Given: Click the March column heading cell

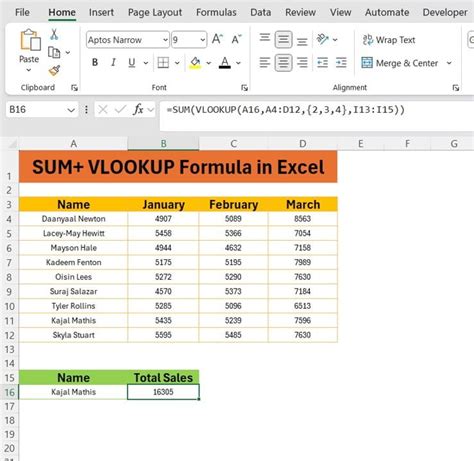Looking at the screenshot, I should coord(303,204).
